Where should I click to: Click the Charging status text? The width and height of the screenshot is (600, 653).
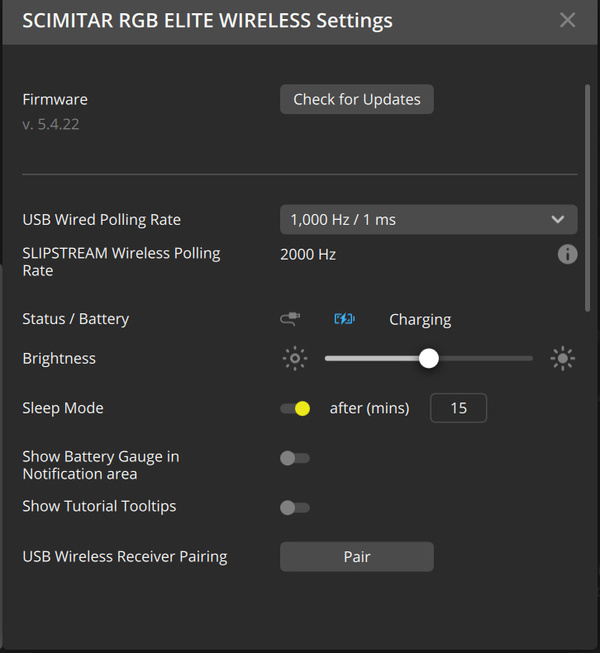point(420,320)
